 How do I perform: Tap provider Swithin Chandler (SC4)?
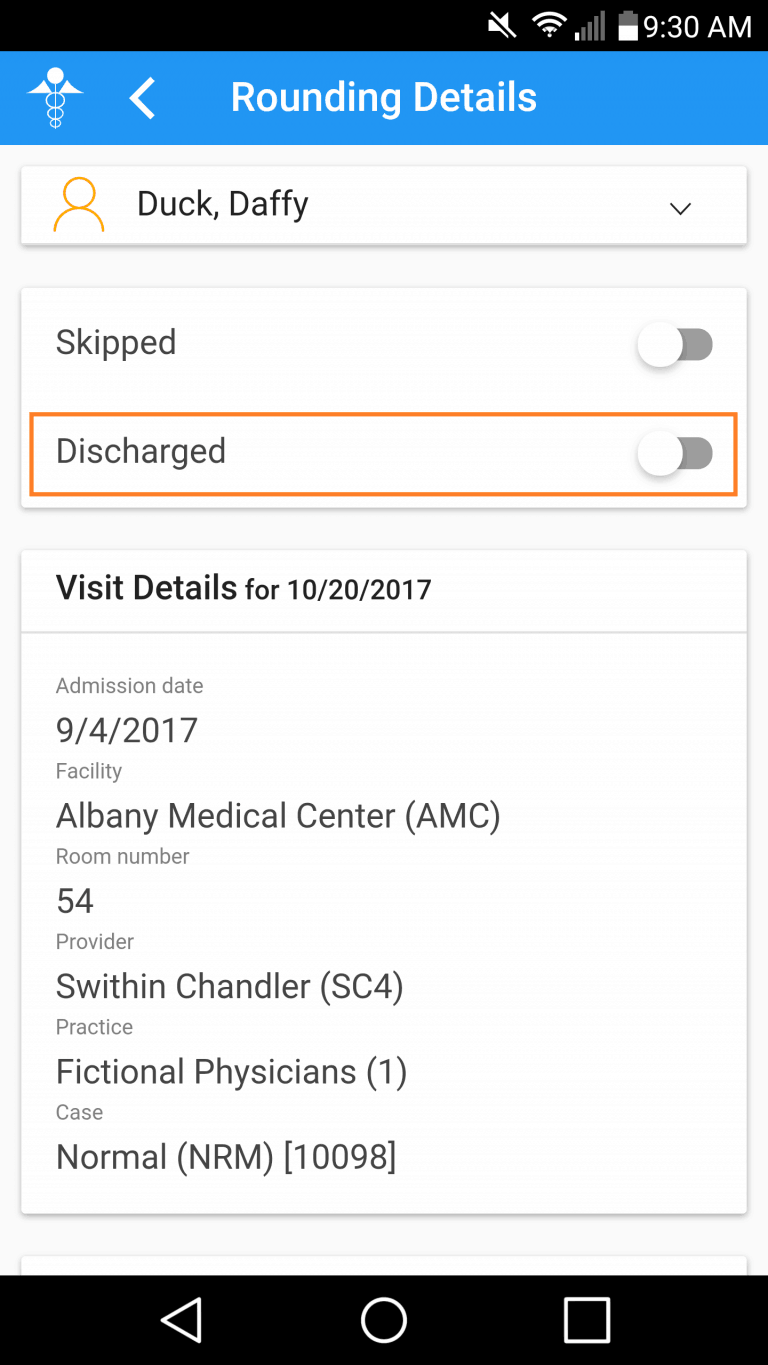230,986
